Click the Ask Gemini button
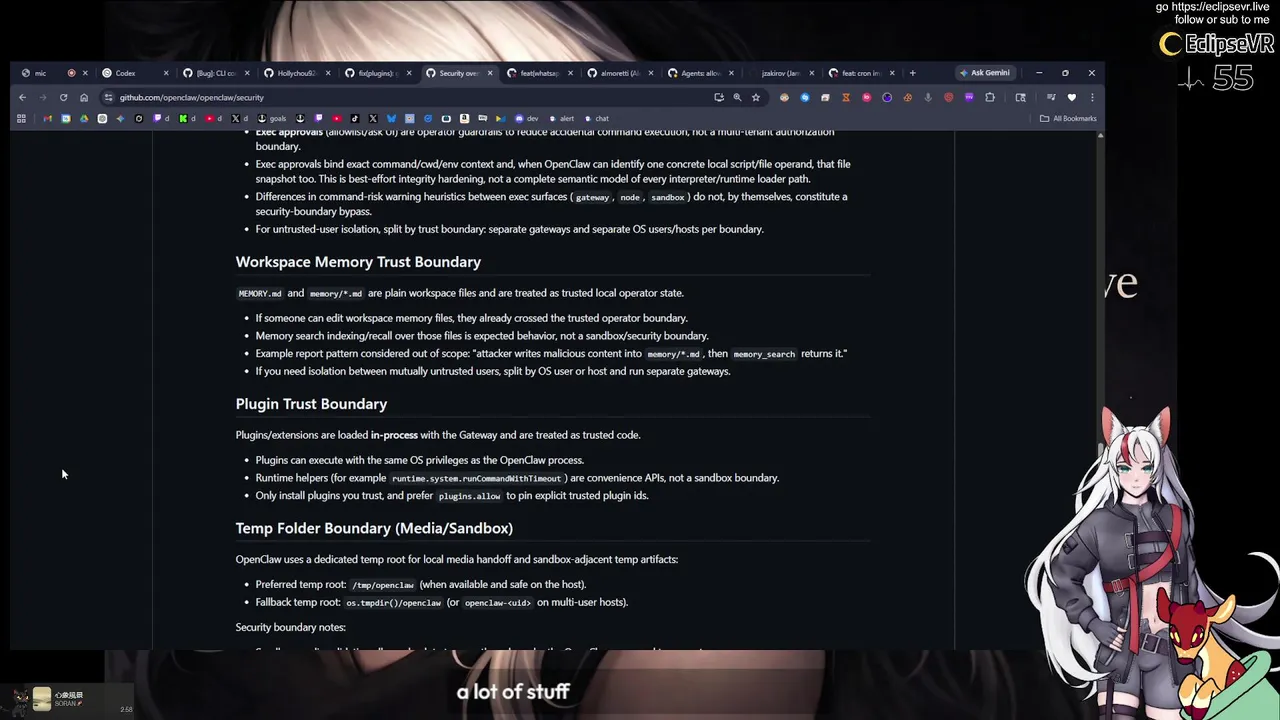Screen dimensions: 1280x720 click(x=985, y=72)
